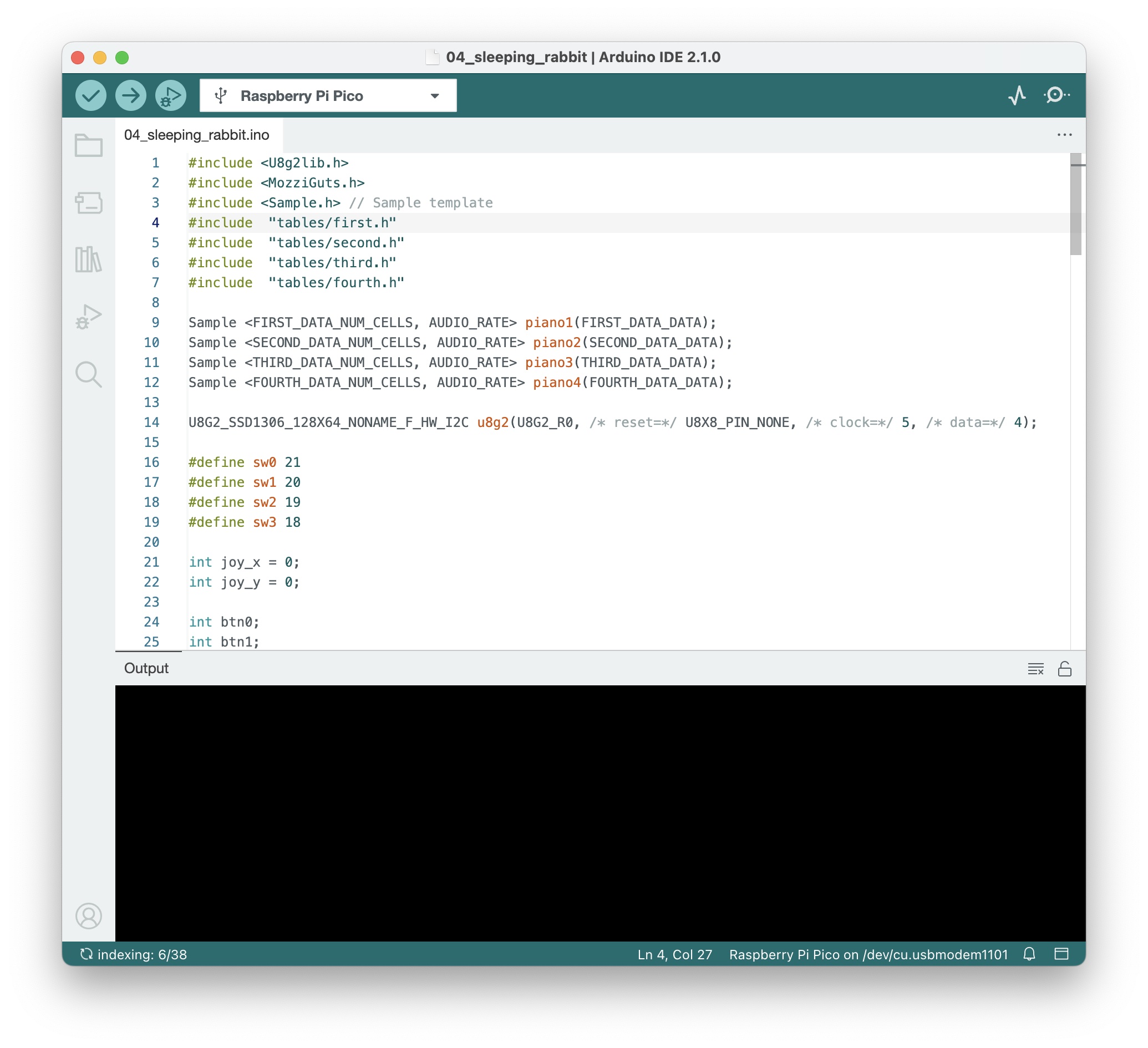Click the 'int joy_x = 0;' line
The image size is (1148, 1048).
244,562
